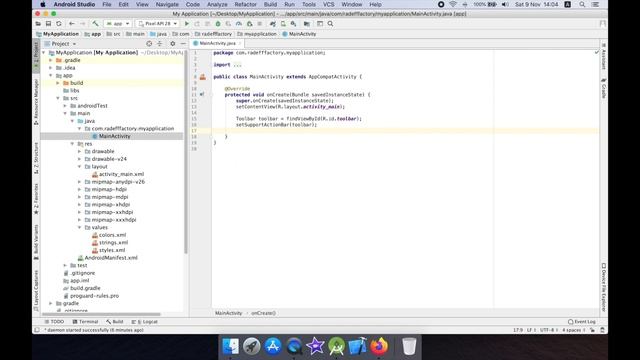Toggle the Favorites side tab
The width and height of the screenshot is (640, 360).
coord(36,199)
